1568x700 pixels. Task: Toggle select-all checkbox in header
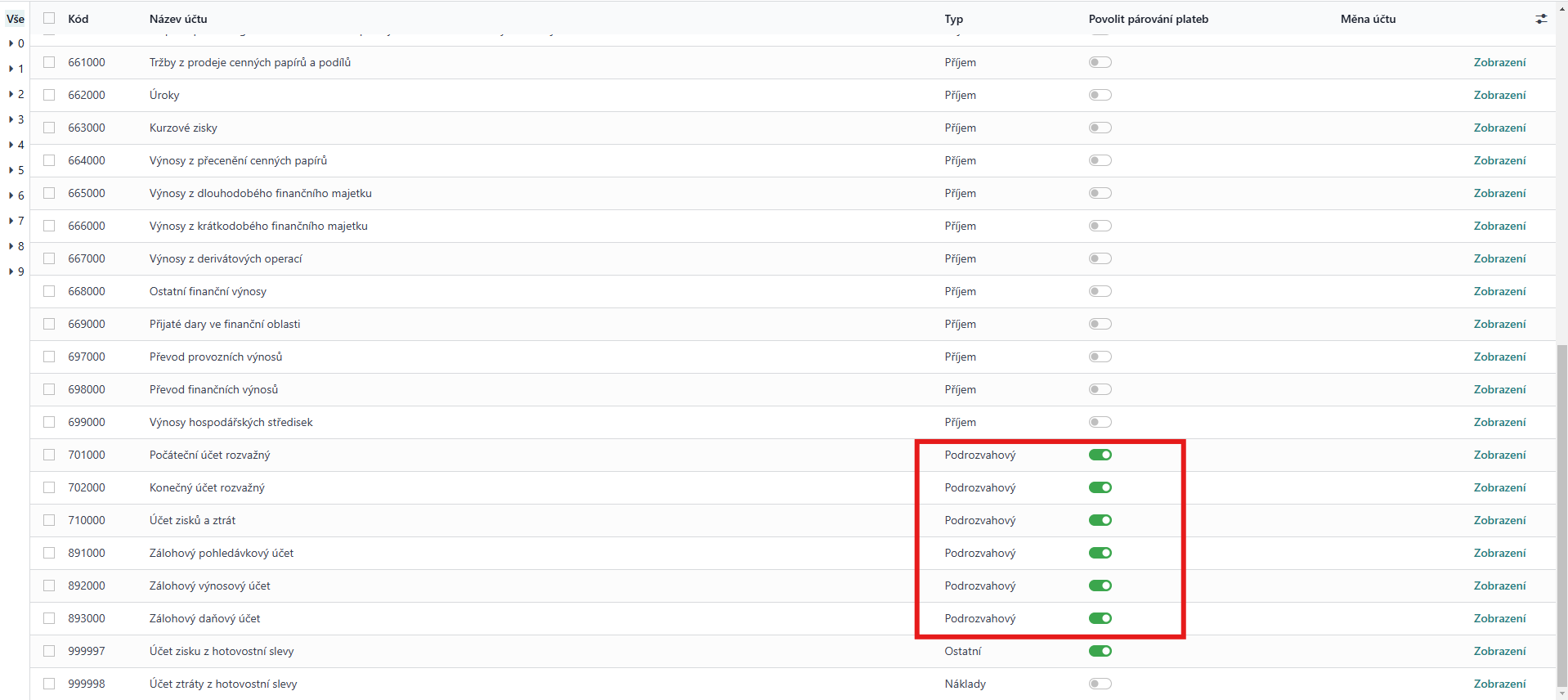point(49,18)
